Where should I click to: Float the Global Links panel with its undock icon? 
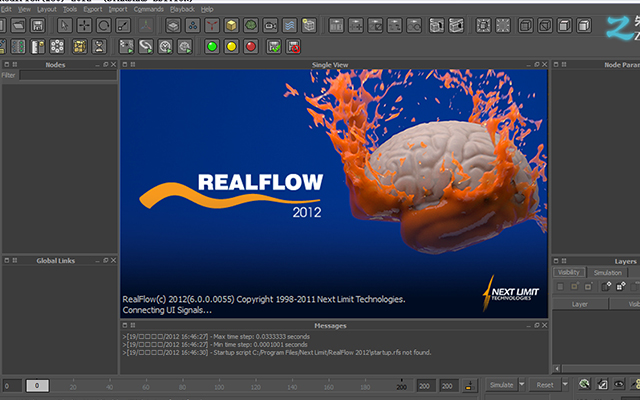click(106, 260)
